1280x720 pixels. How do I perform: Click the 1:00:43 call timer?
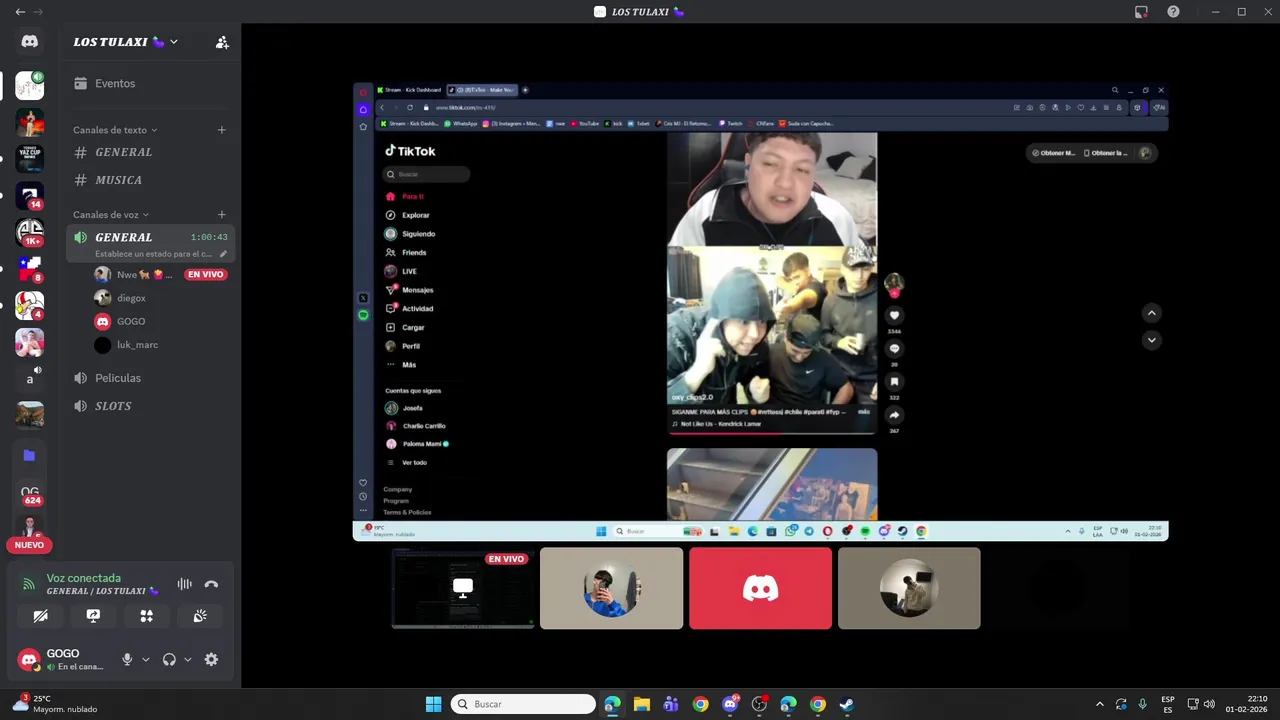pos(209,237)
